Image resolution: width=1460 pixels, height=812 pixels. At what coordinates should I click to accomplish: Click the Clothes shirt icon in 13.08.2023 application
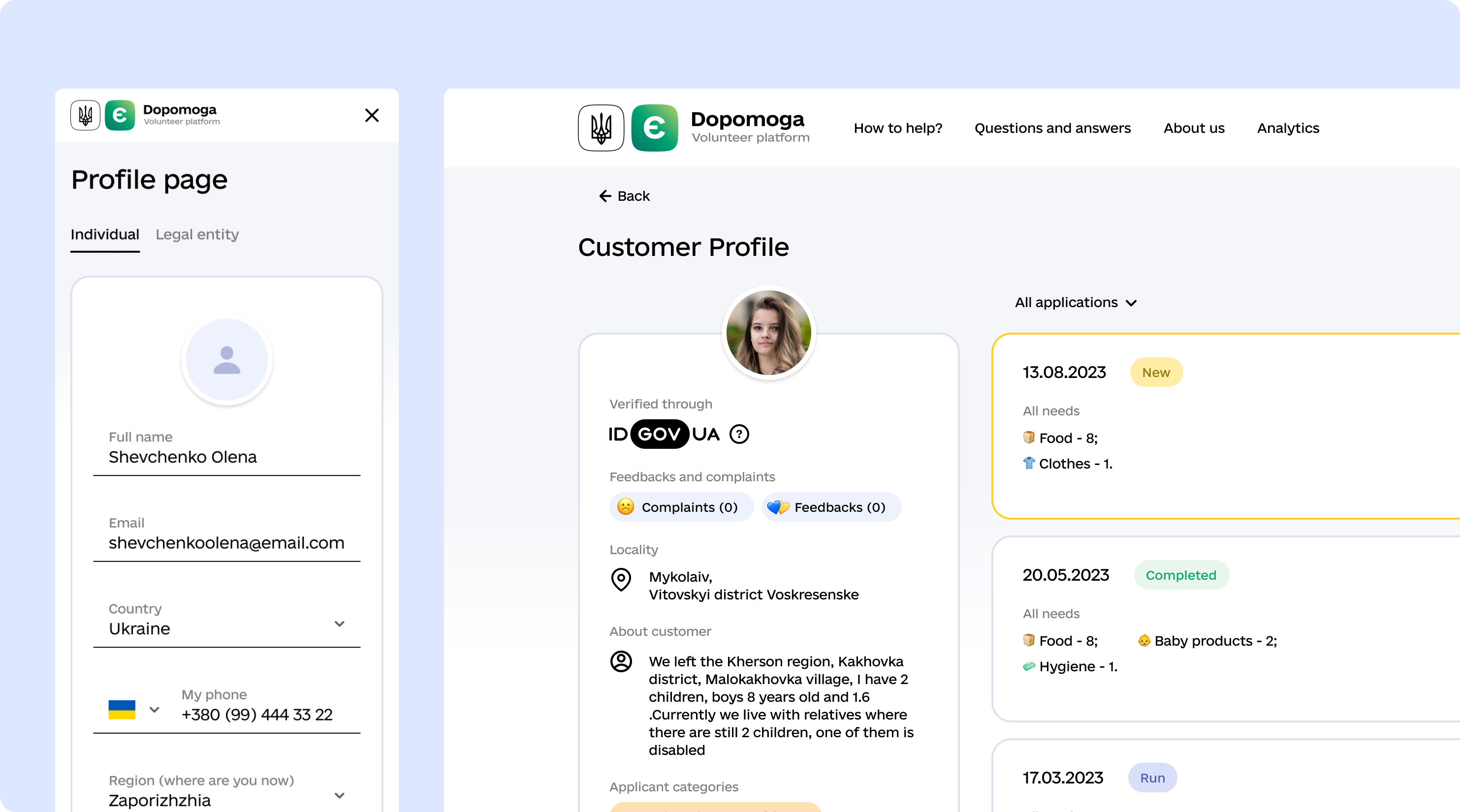pyautogui.click(x=1029, y=463)
